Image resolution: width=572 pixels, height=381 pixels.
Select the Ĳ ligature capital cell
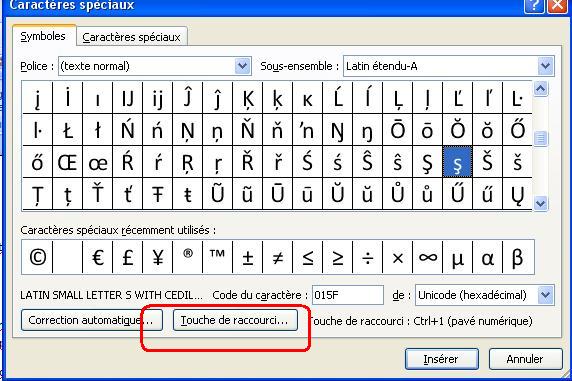(x=127, y=98)
